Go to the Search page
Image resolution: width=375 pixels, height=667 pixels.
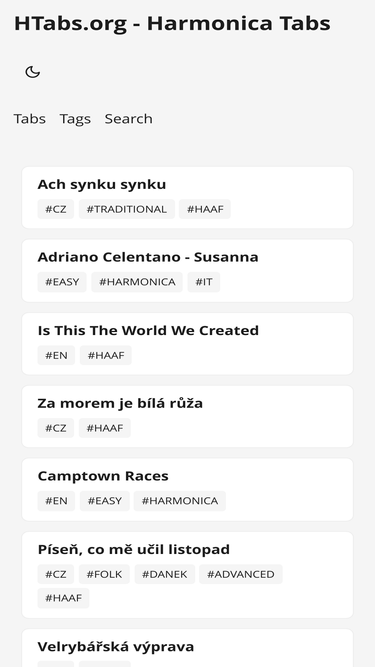[x=128, y=119]
